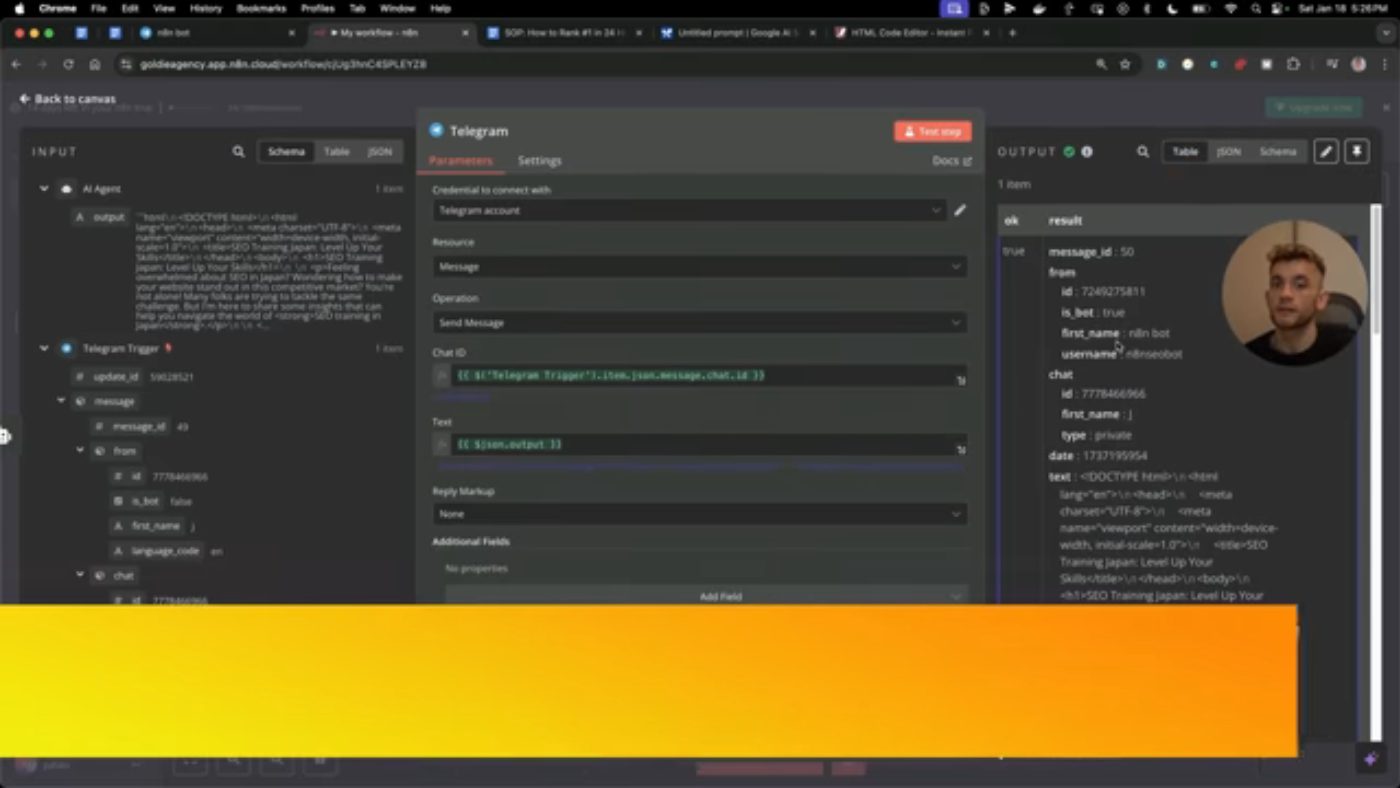This screenshot has height=788, width=1400.
Task: Collapse the message node in input tree
Action: point(61,401)
